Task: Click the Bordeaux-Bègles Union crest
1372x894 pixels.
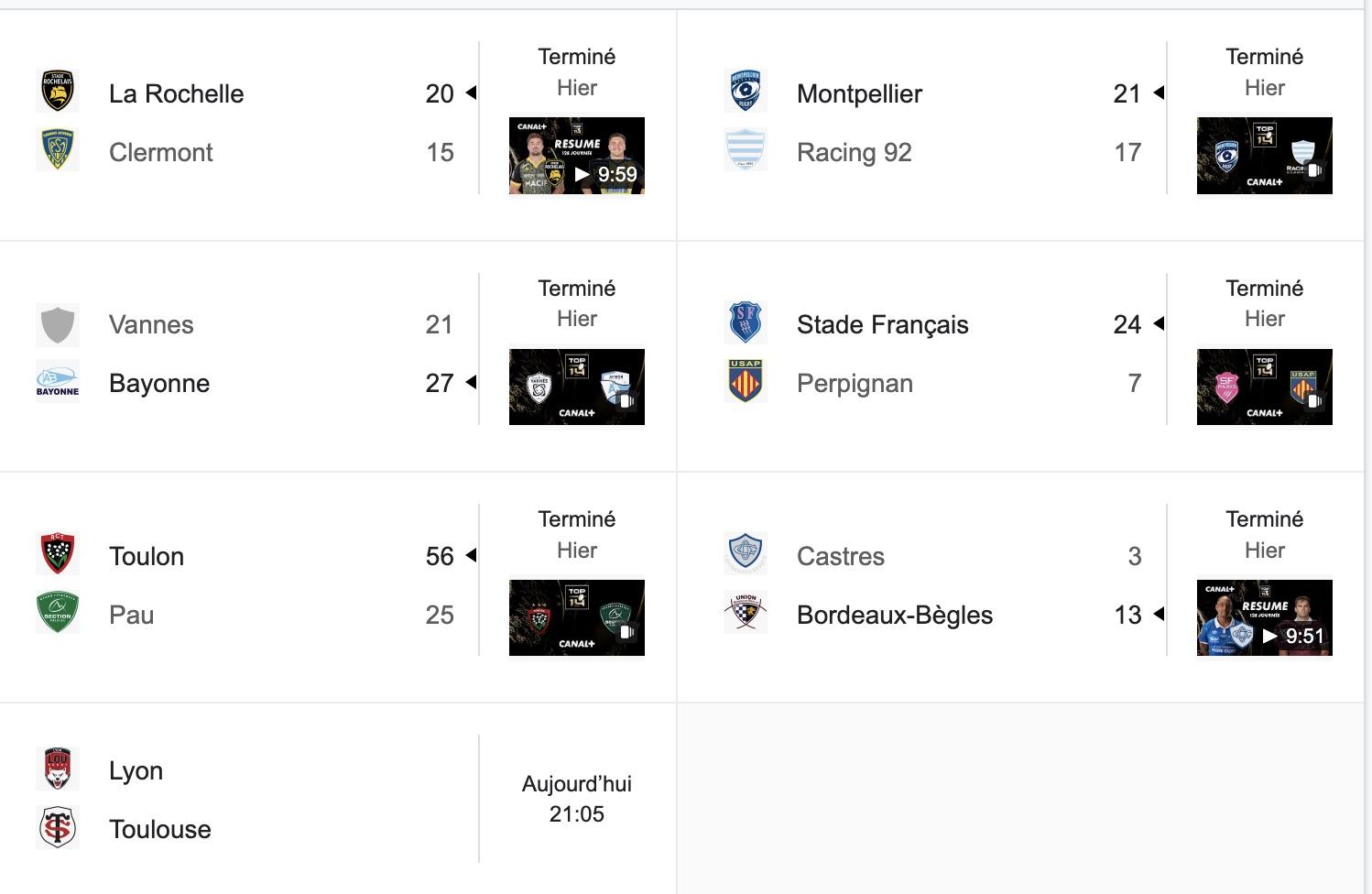Action: (746, 613)
